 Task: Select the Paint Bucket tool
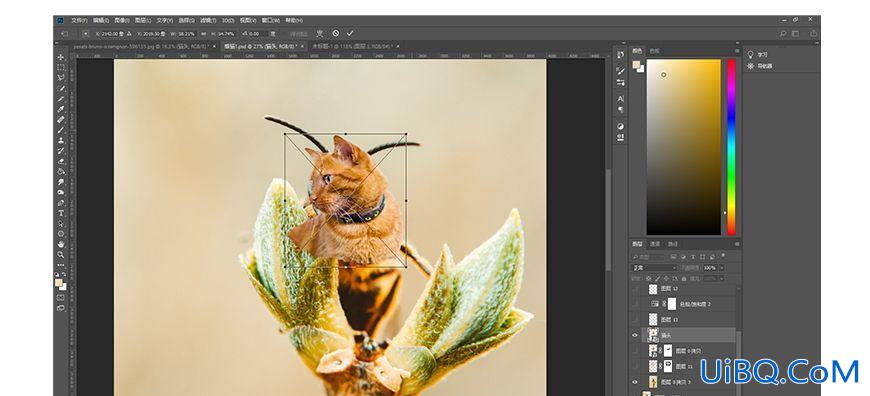61,171
